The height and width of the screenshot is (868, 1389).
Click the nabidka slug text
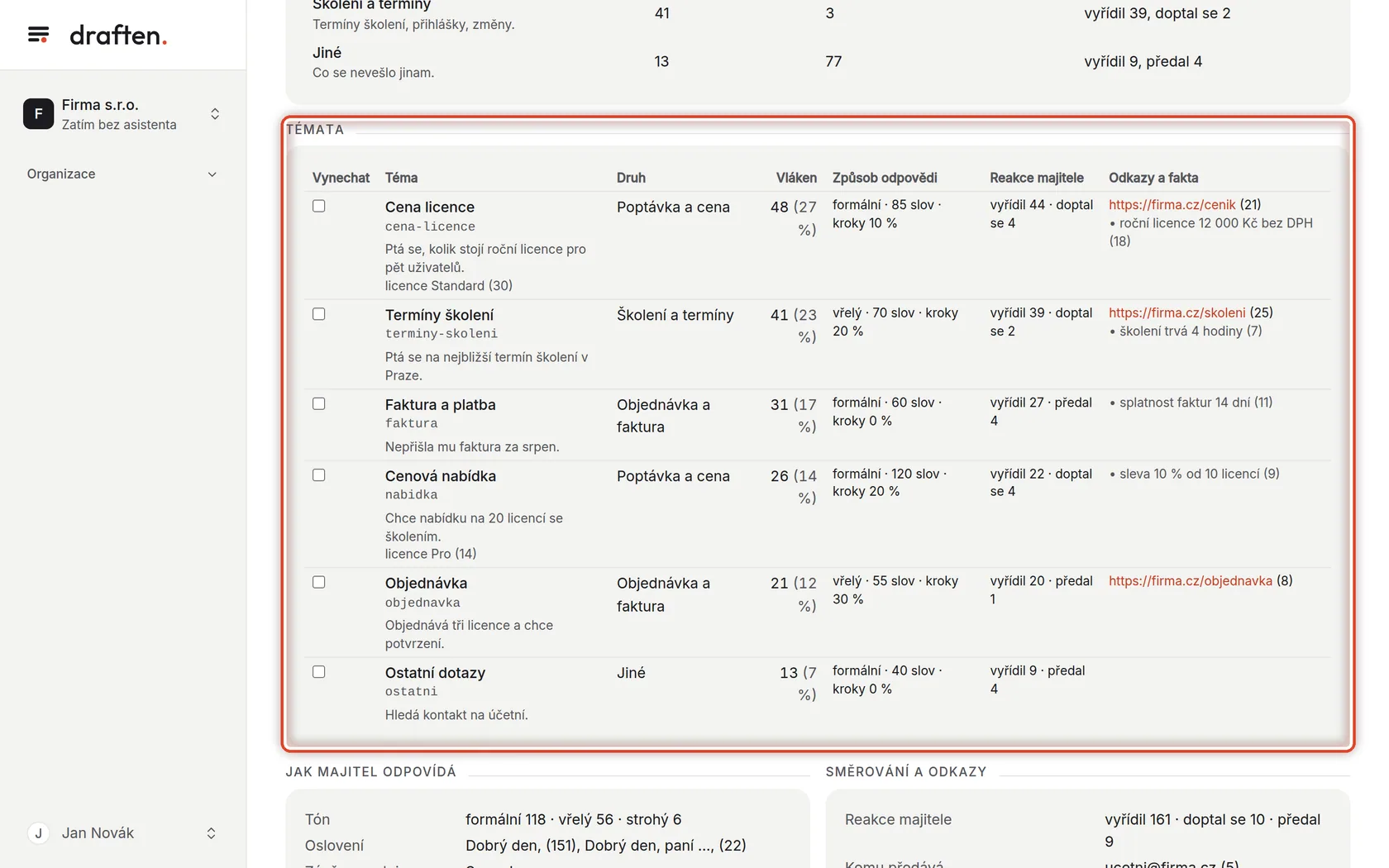pos(412,494)
